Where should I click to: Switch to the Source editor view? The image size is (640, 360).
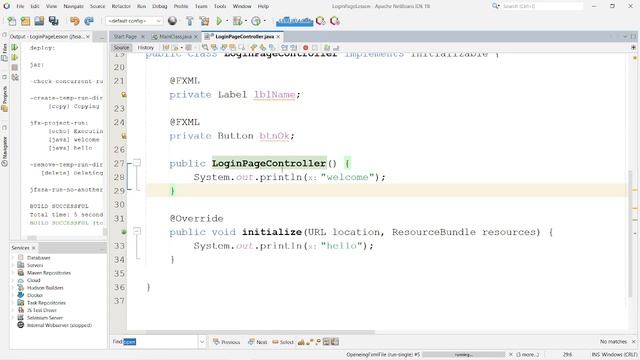[121, 48]
